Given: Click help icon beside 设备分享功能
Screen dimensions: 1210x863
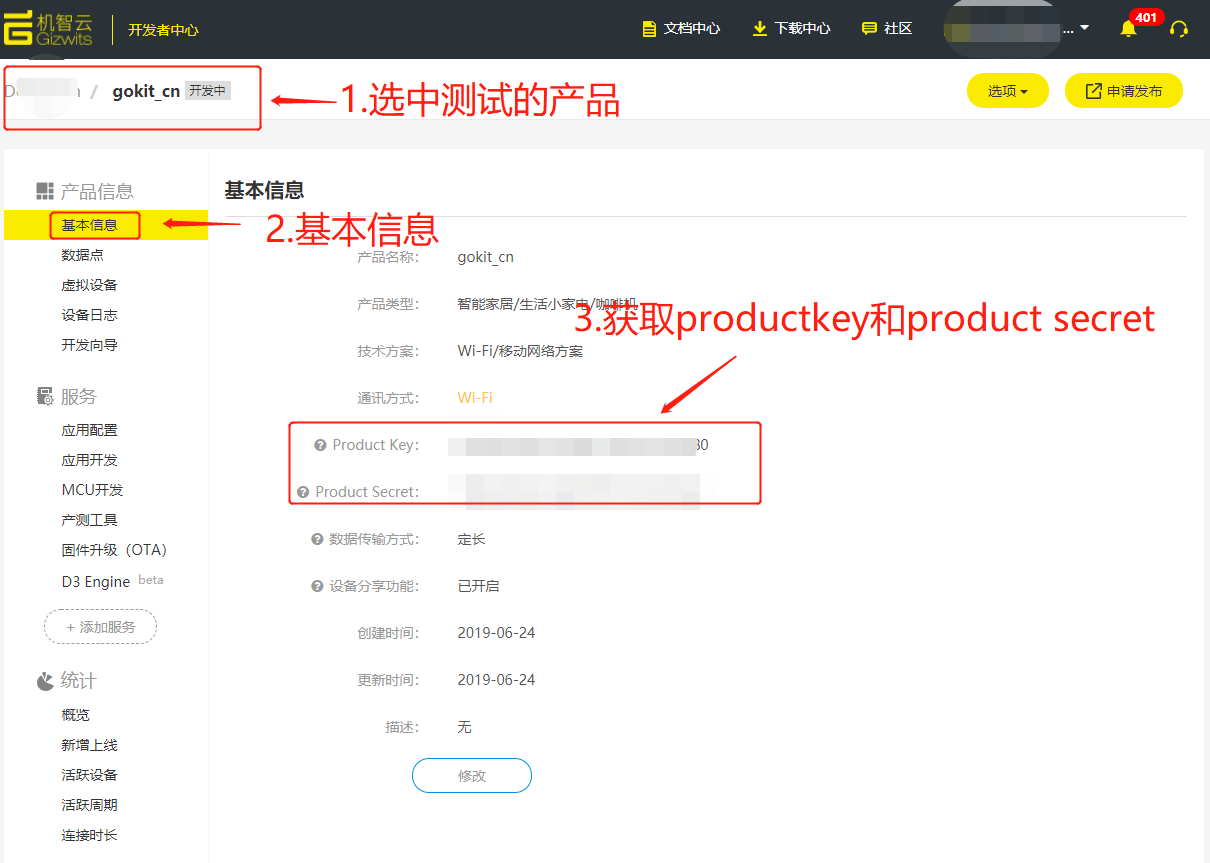Looking at the screenshot, I should tap(317, 586).
